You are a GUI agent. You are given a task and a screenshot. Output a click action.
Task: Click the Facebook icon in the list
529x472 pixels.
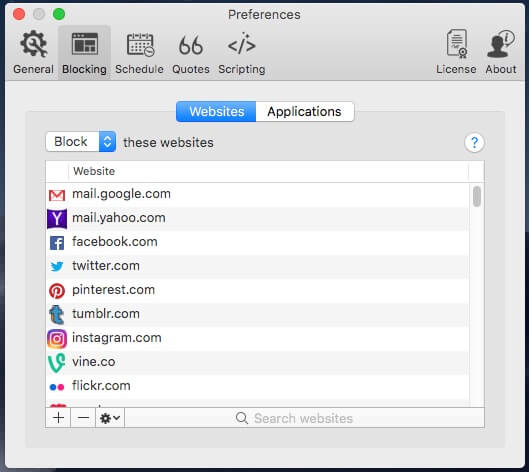(57, 243)
